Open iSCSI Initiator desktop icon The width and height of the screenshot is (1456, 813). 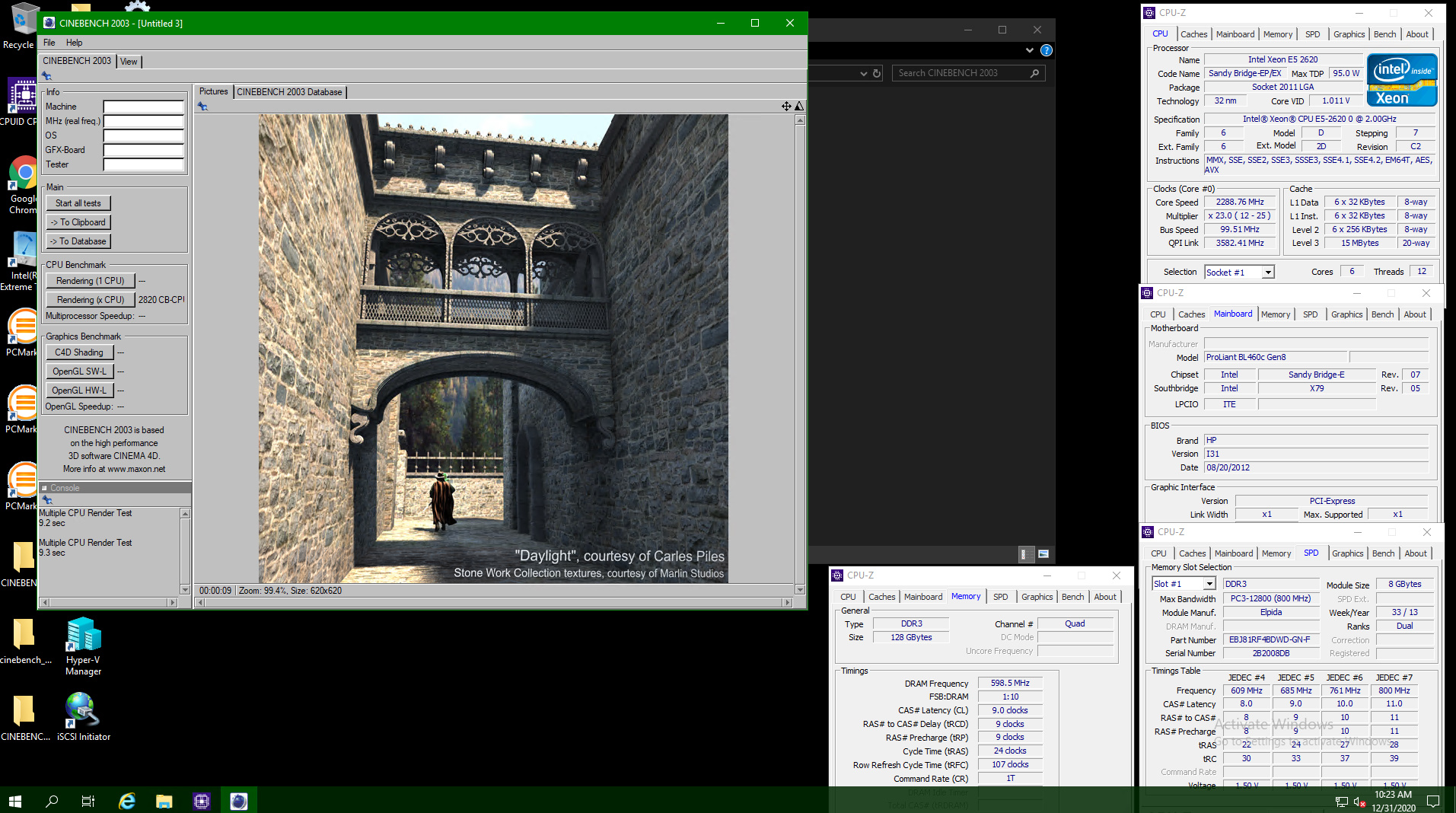click(x=84, y=716)
